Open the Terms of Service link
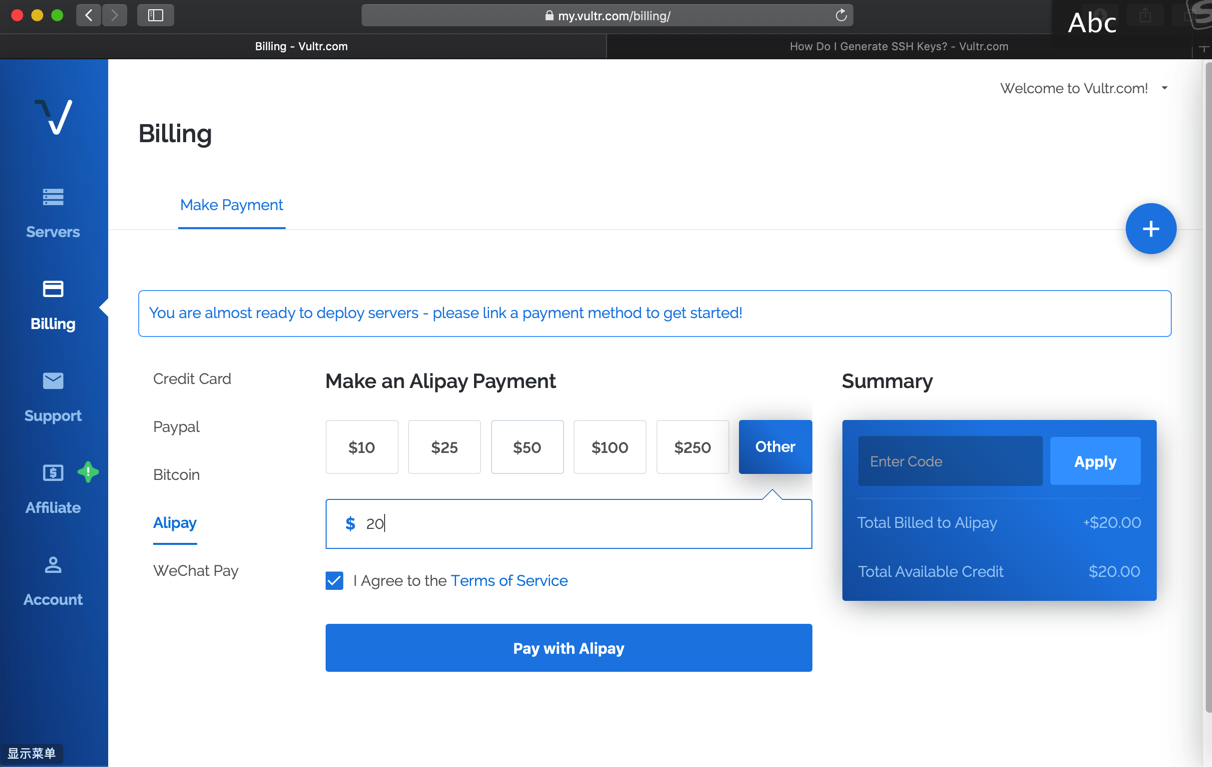Viewport: 1212px width, 767px height. pyautogui.click(x=509, y=581)
